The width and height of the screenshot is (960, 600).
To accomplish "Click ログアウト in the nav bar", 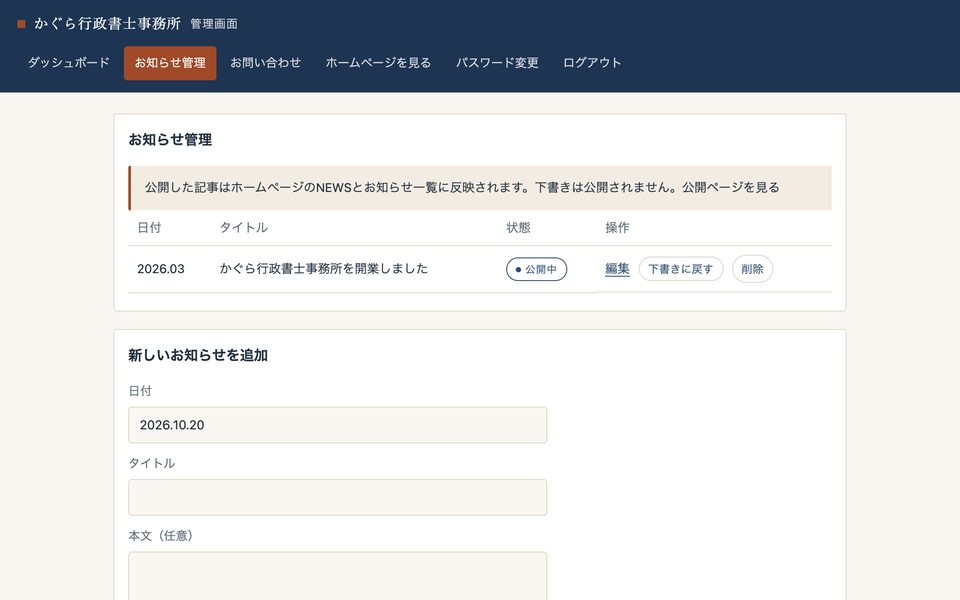I will point(592,62).
